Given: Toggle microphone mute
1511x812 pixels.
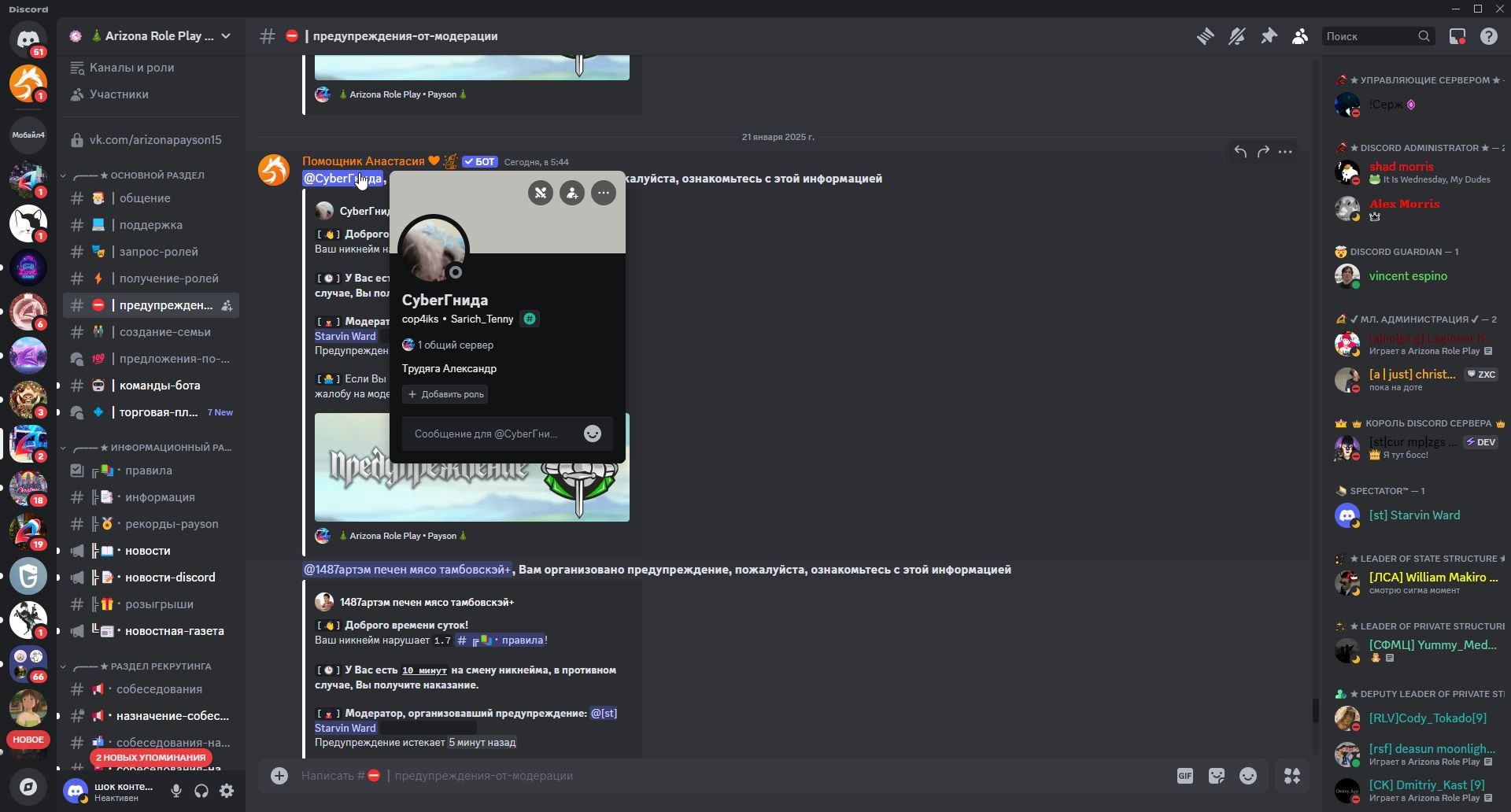Looking at the screenshot, I should [x=176, y=792].
